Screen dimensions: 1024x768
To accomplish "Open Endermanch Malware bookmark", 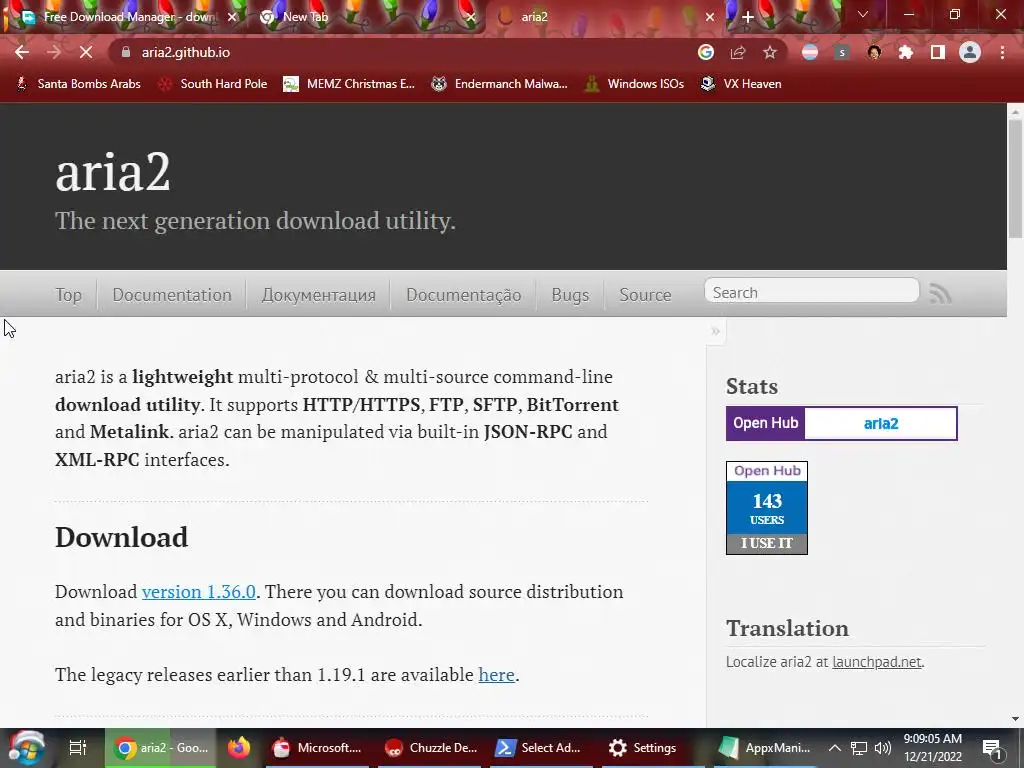I will coord(499,84).
